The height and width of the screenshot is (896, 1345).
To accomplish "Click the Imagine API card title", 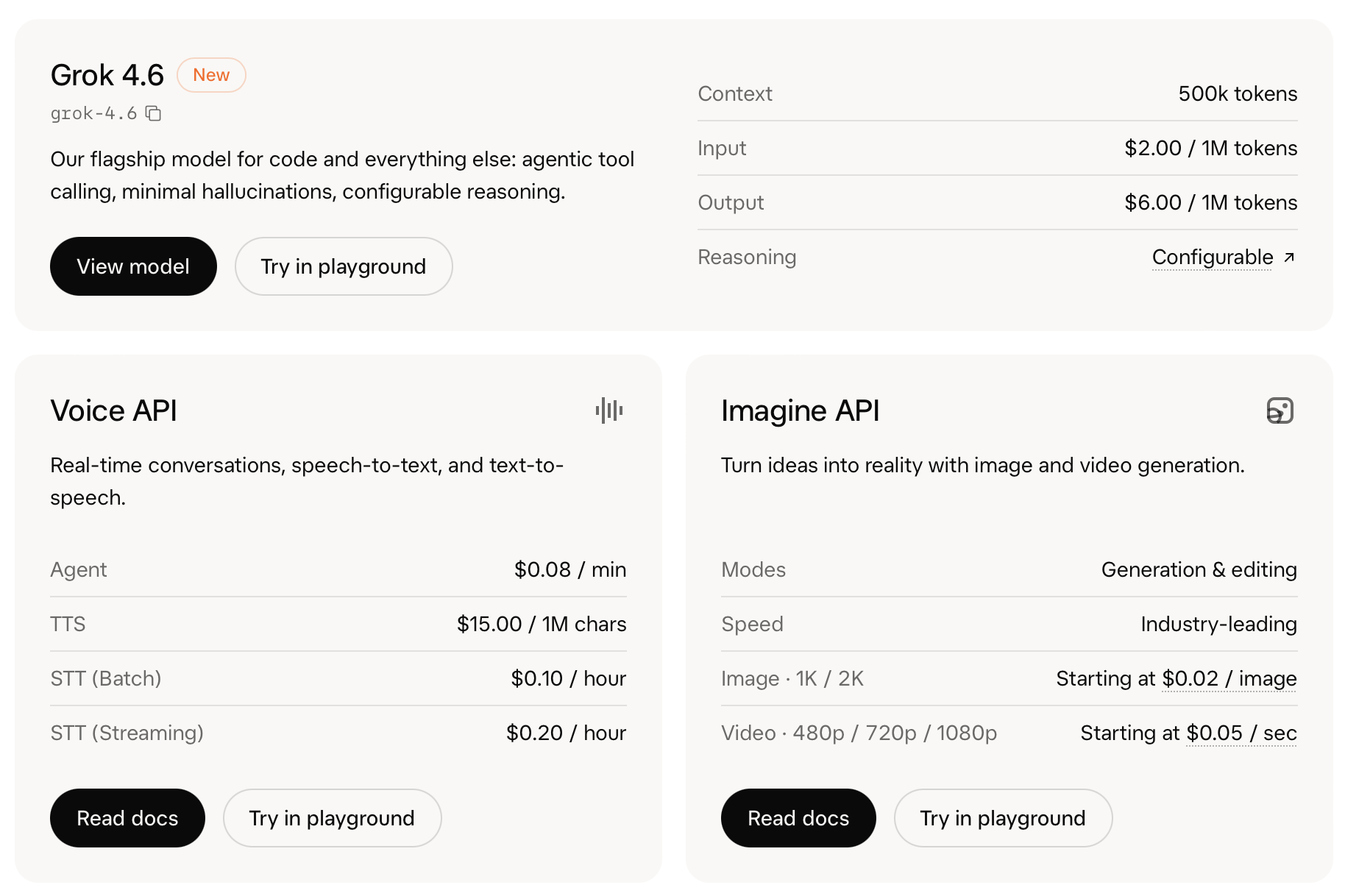I will coord(800,410).
